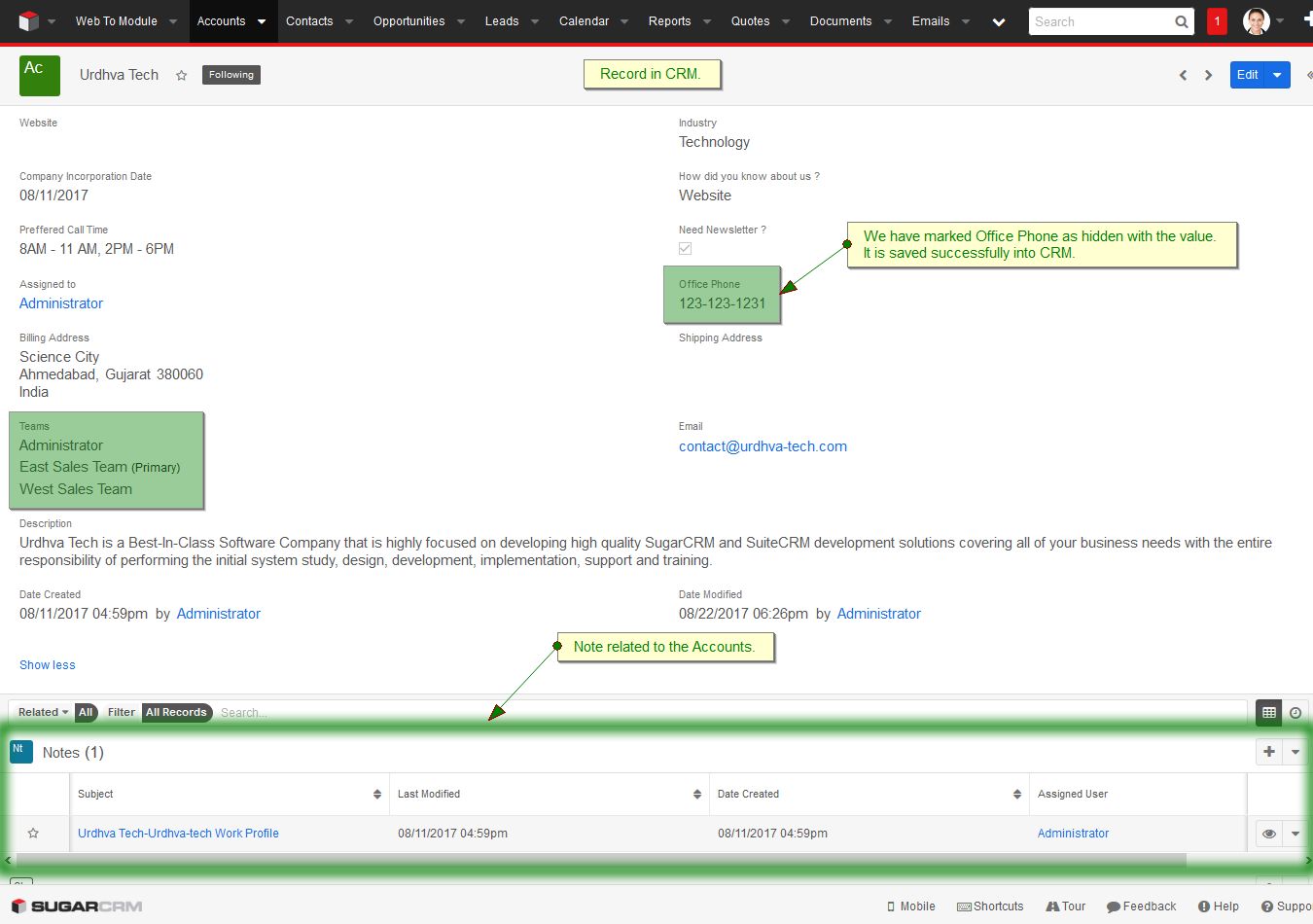Open the Web To Module tab
This screenshot has height=924, width=1313.
click(116, 21)
